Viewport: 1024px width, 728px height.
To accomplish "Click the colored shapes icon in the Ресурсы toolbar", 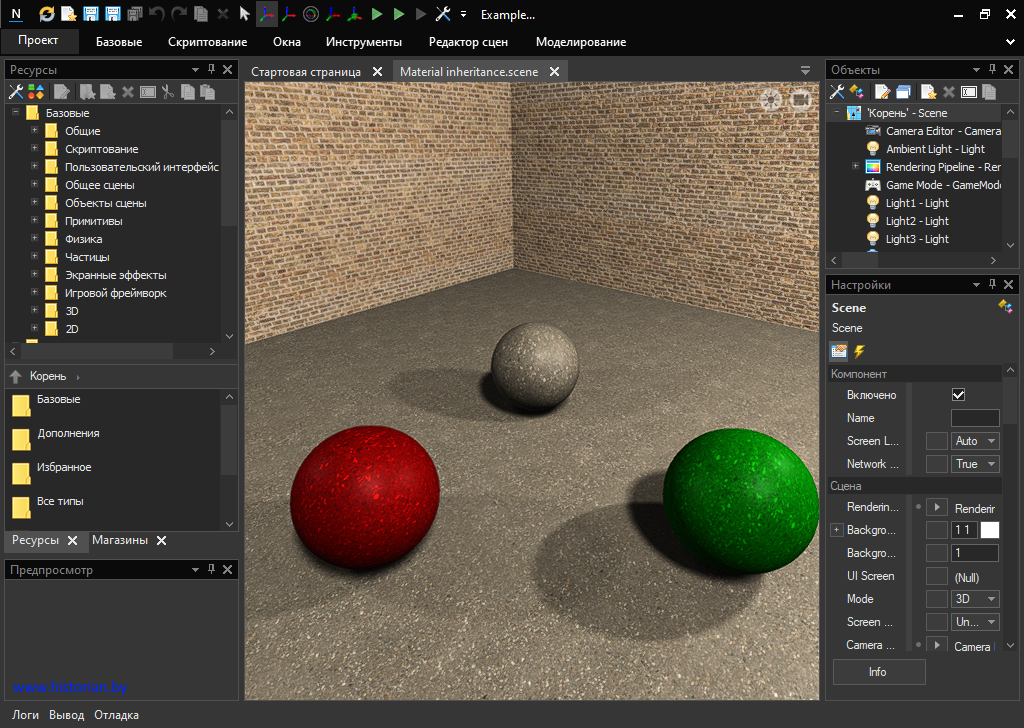I will tap(36, 92).
